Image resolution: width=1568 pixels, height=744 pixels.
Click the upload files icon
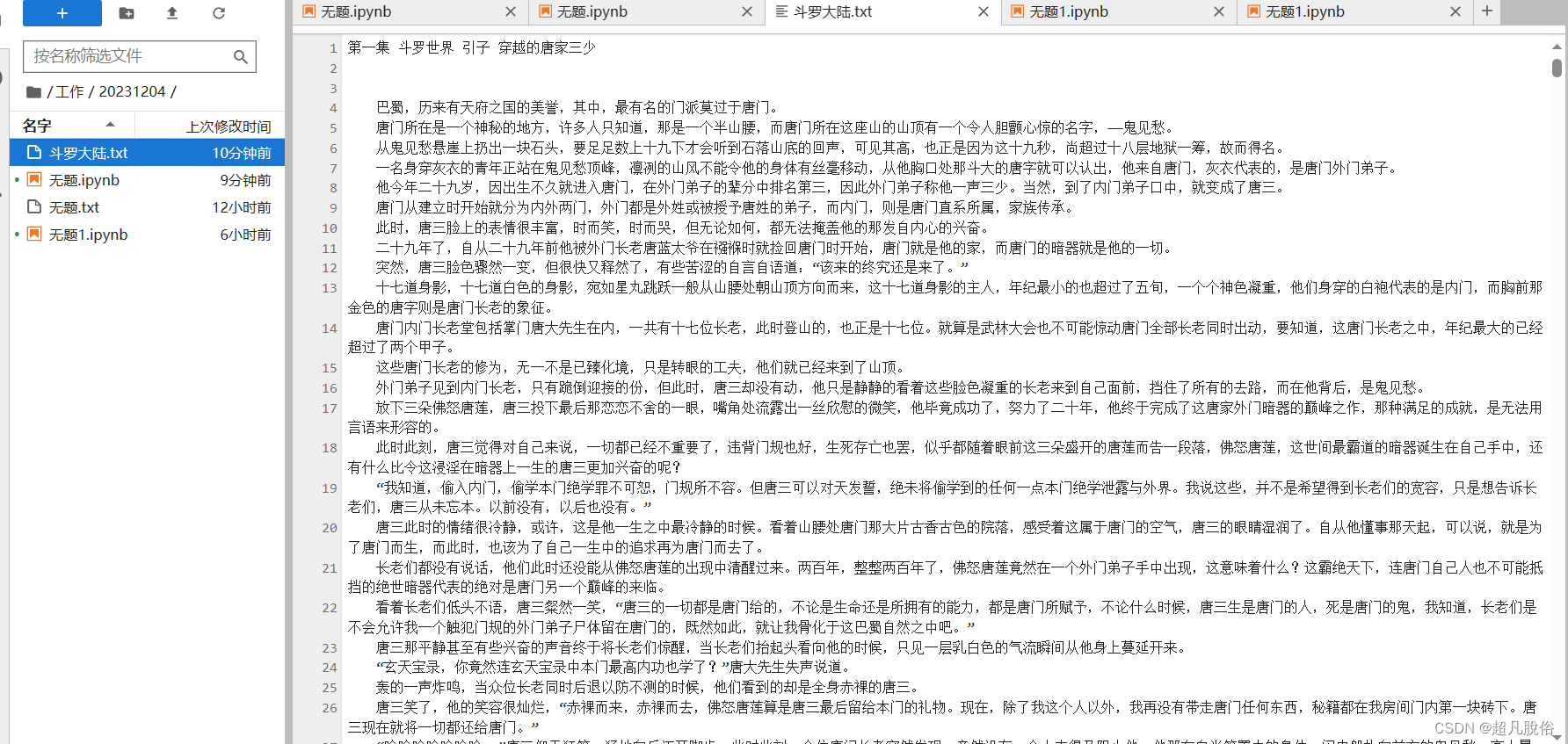[x=172, y=13]
